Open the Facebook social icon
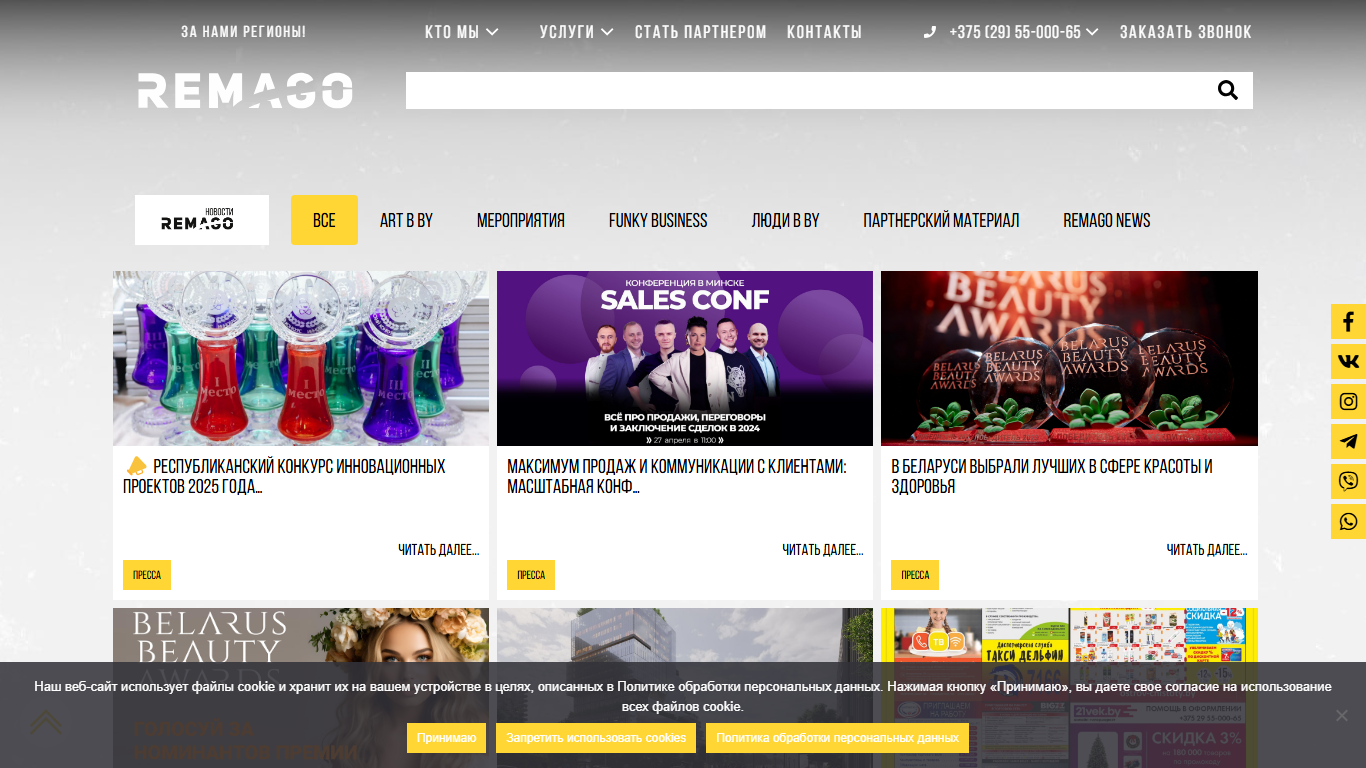The image size is (1366, 768). (1348, 322)
